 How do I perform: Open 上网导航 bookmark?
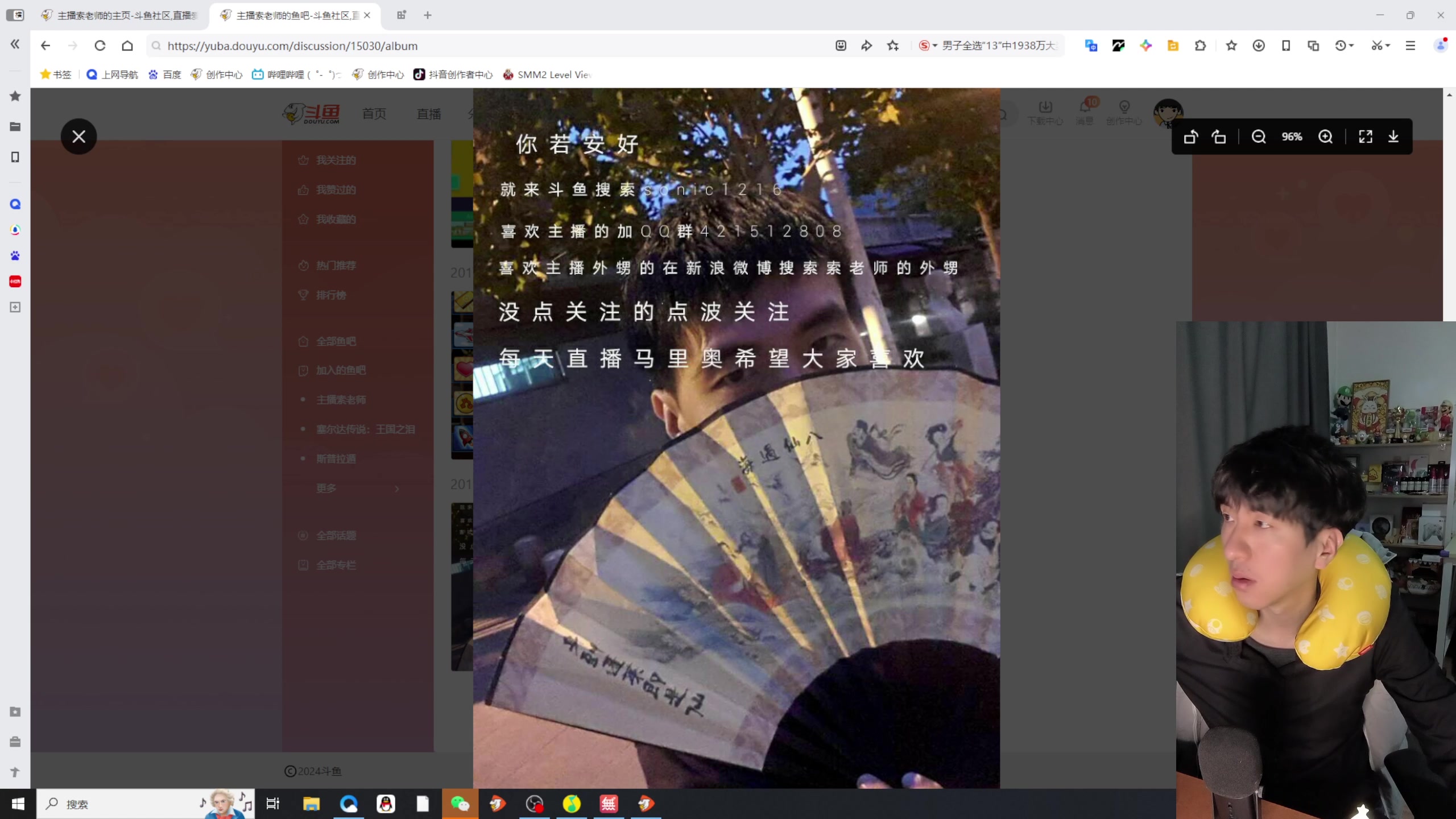pos(112,75)
